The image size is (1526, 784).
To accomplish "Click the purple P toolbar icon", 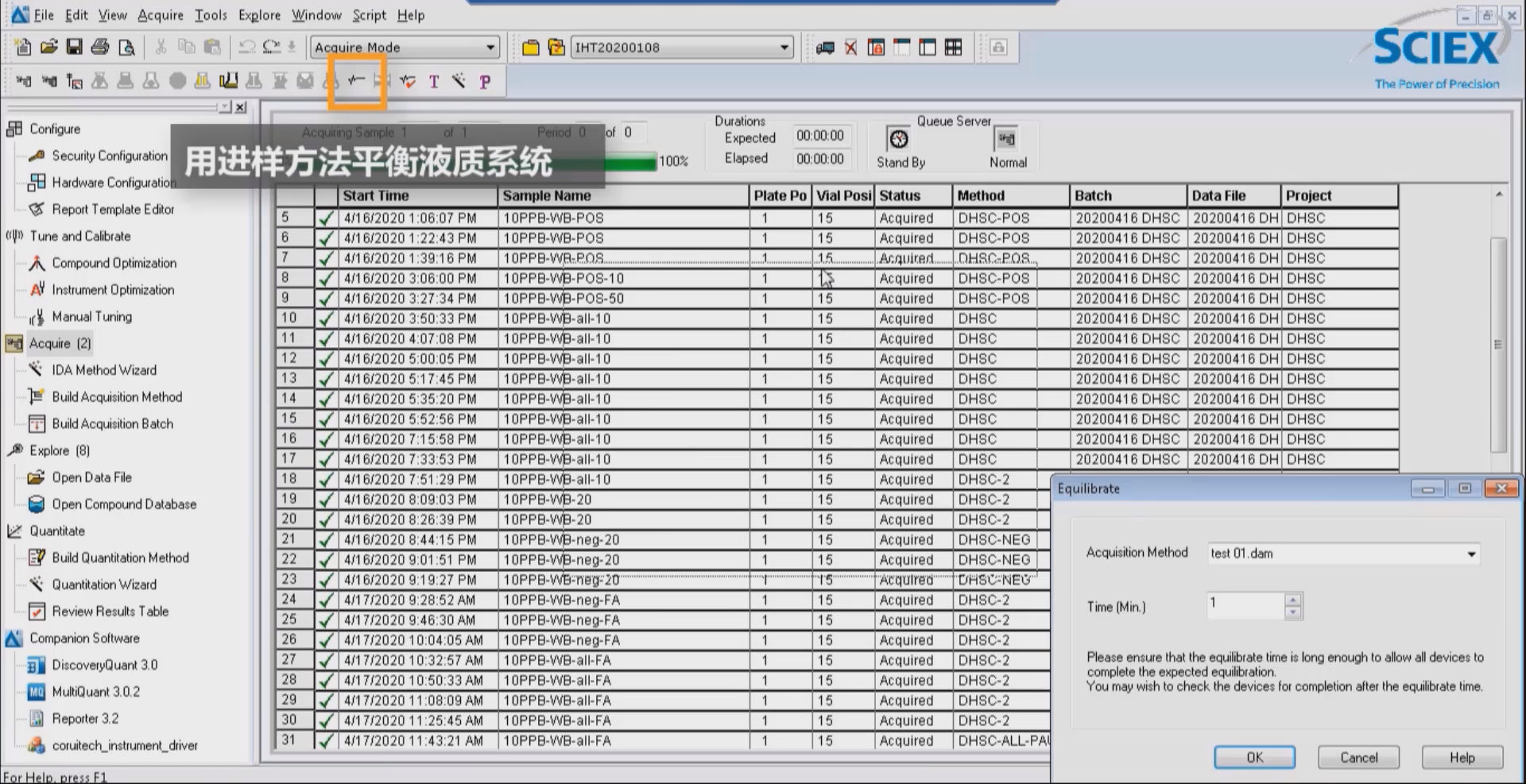I will [485, 82].
